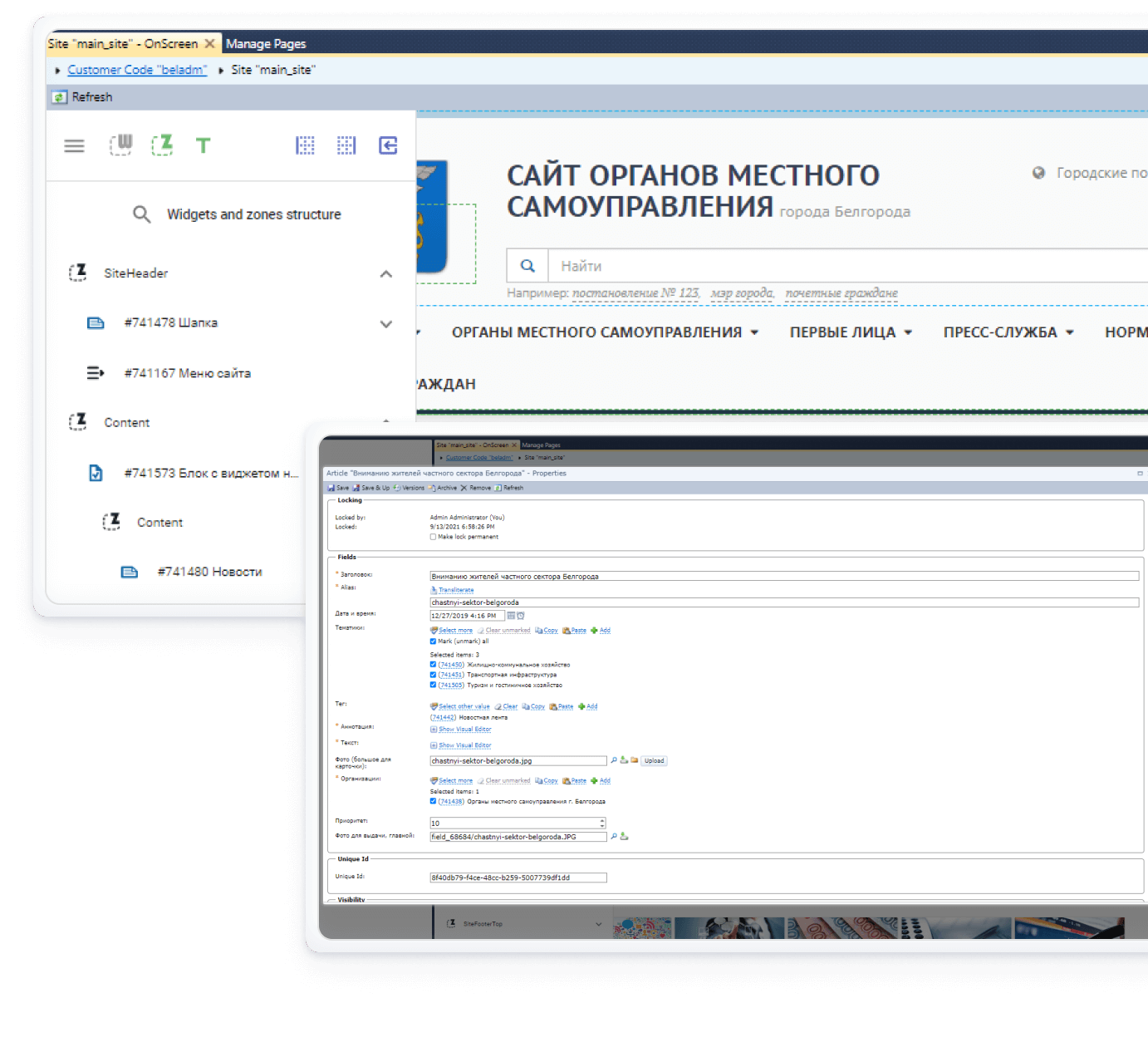
Task: Toggle the widgets (W) display icon
Action: (x=121, y=145)
